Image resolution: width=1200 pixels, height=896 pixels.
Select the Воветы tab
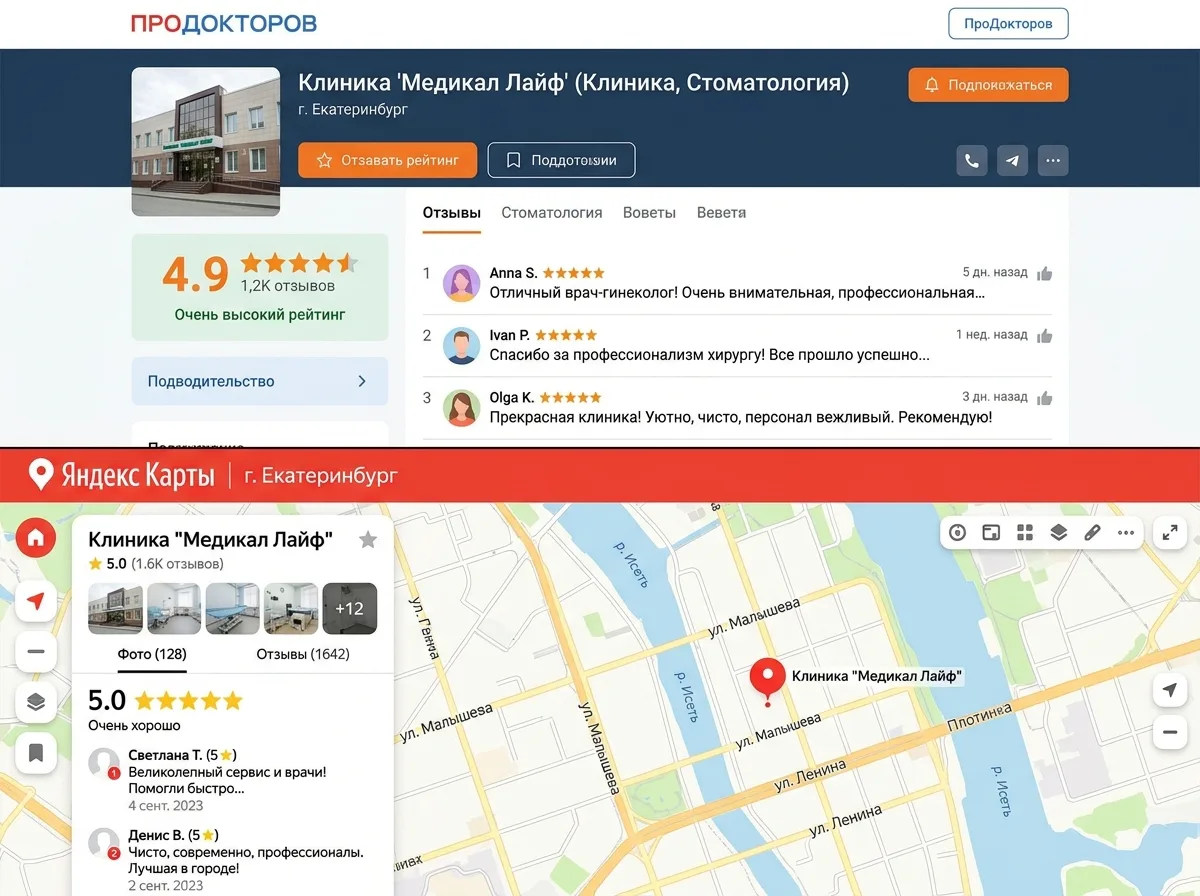(x=649, y=213)
